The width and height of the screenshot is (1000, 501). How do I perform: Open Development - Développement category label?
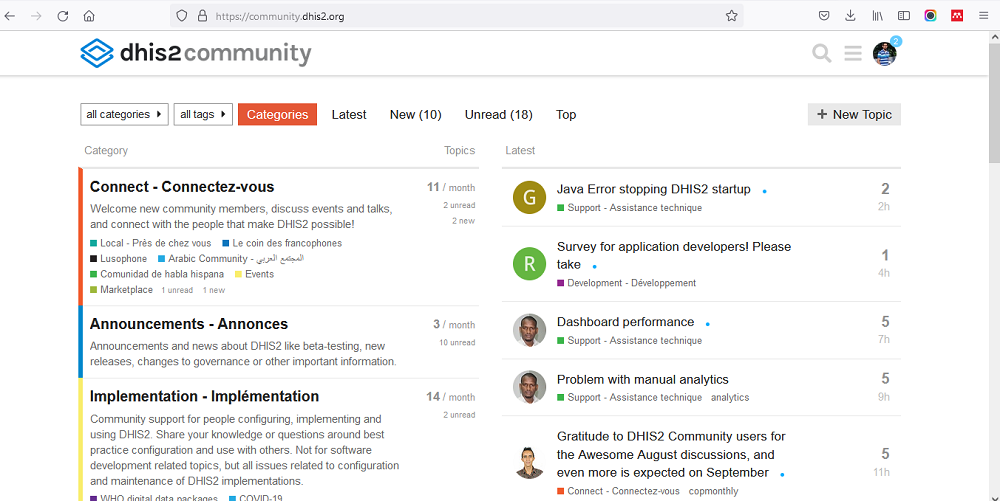pyautogui.click(x=626, y=283)
